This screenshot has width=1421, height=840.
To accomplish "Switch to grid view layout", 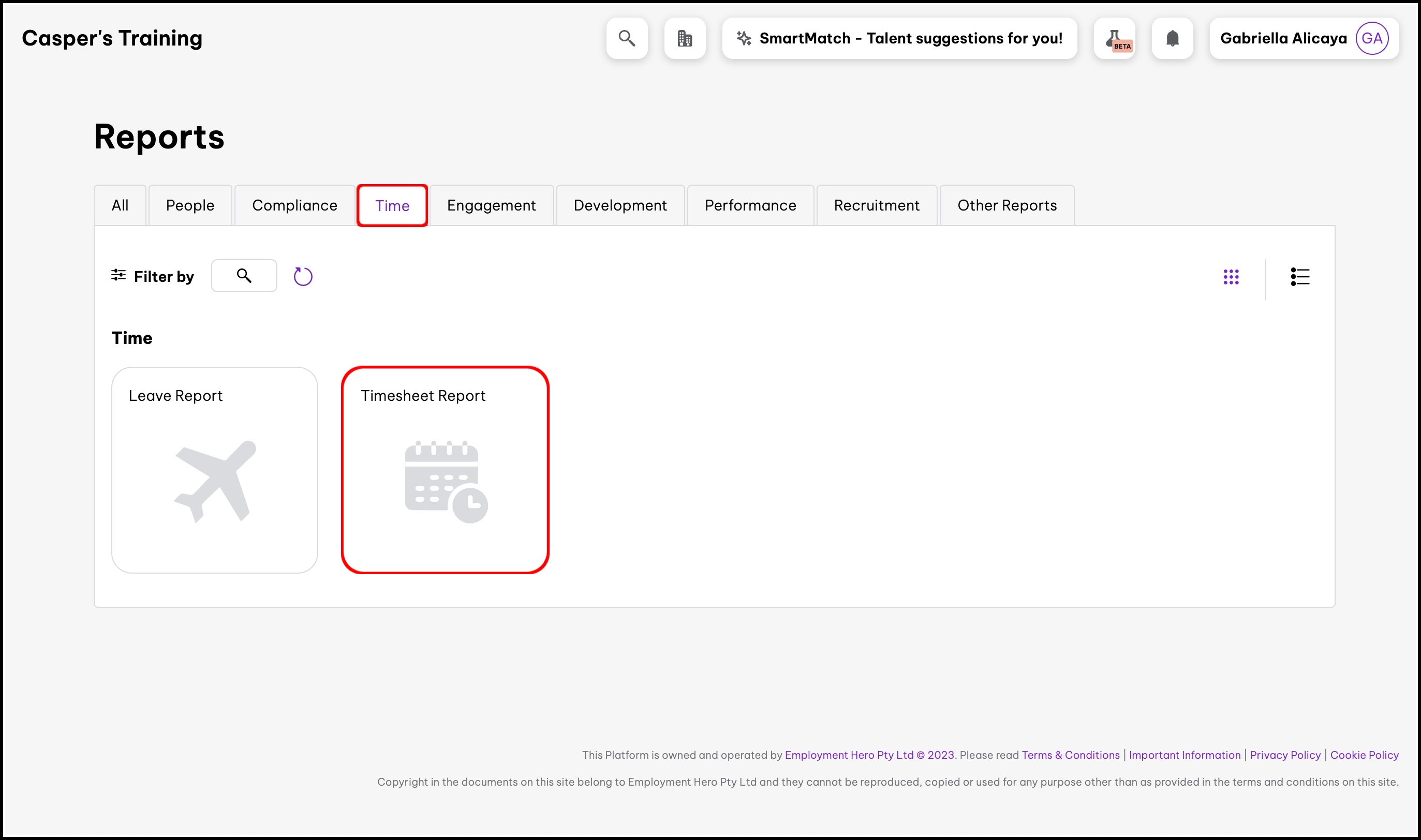I will [x=1231, y=277].
